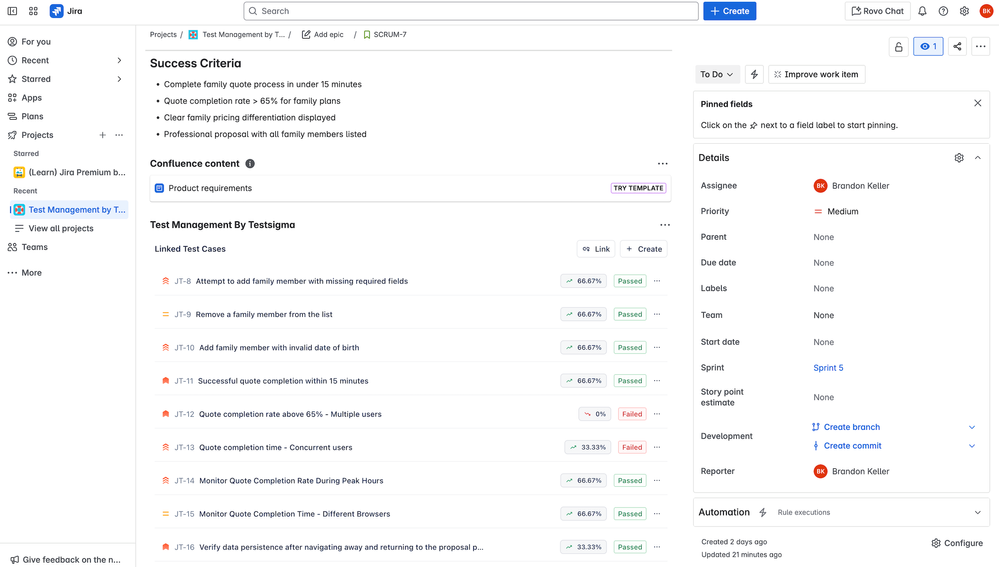
Task: Open Confluence content more options
Action: pyautogui.click(x=663, y=164)
